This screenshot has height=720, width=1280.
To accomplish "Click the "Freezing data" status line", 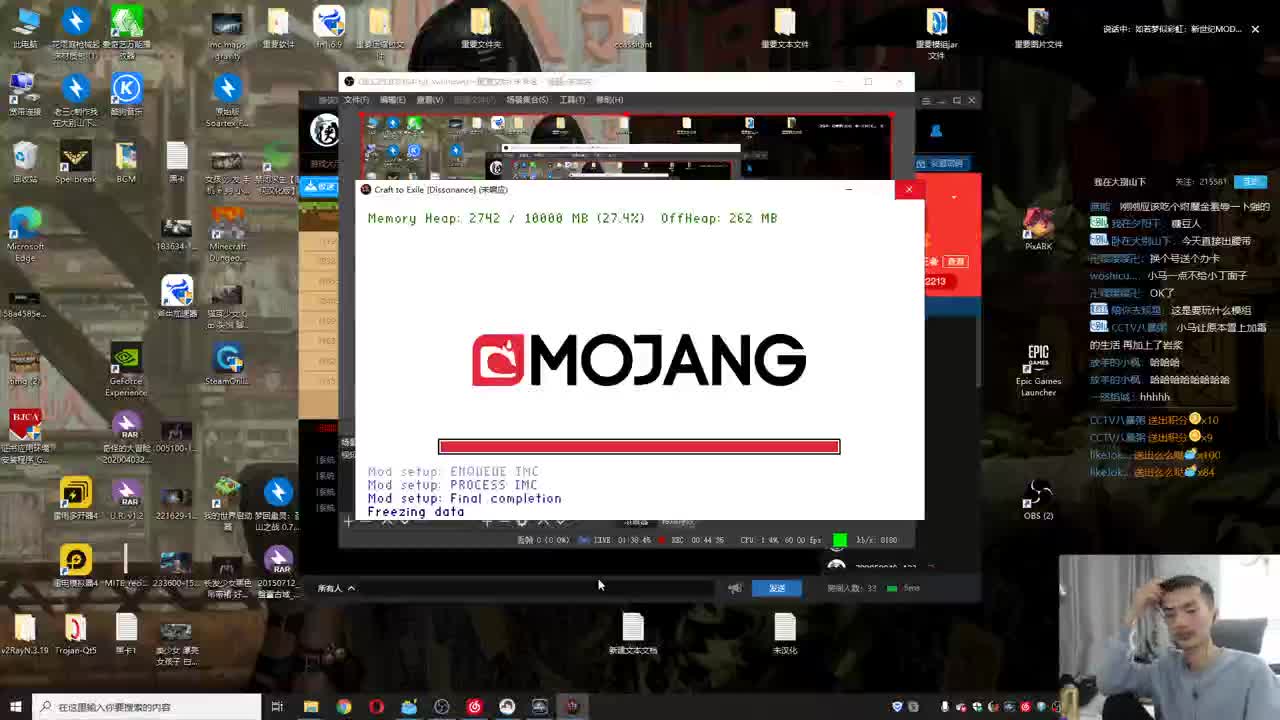I will coord(416,512).
